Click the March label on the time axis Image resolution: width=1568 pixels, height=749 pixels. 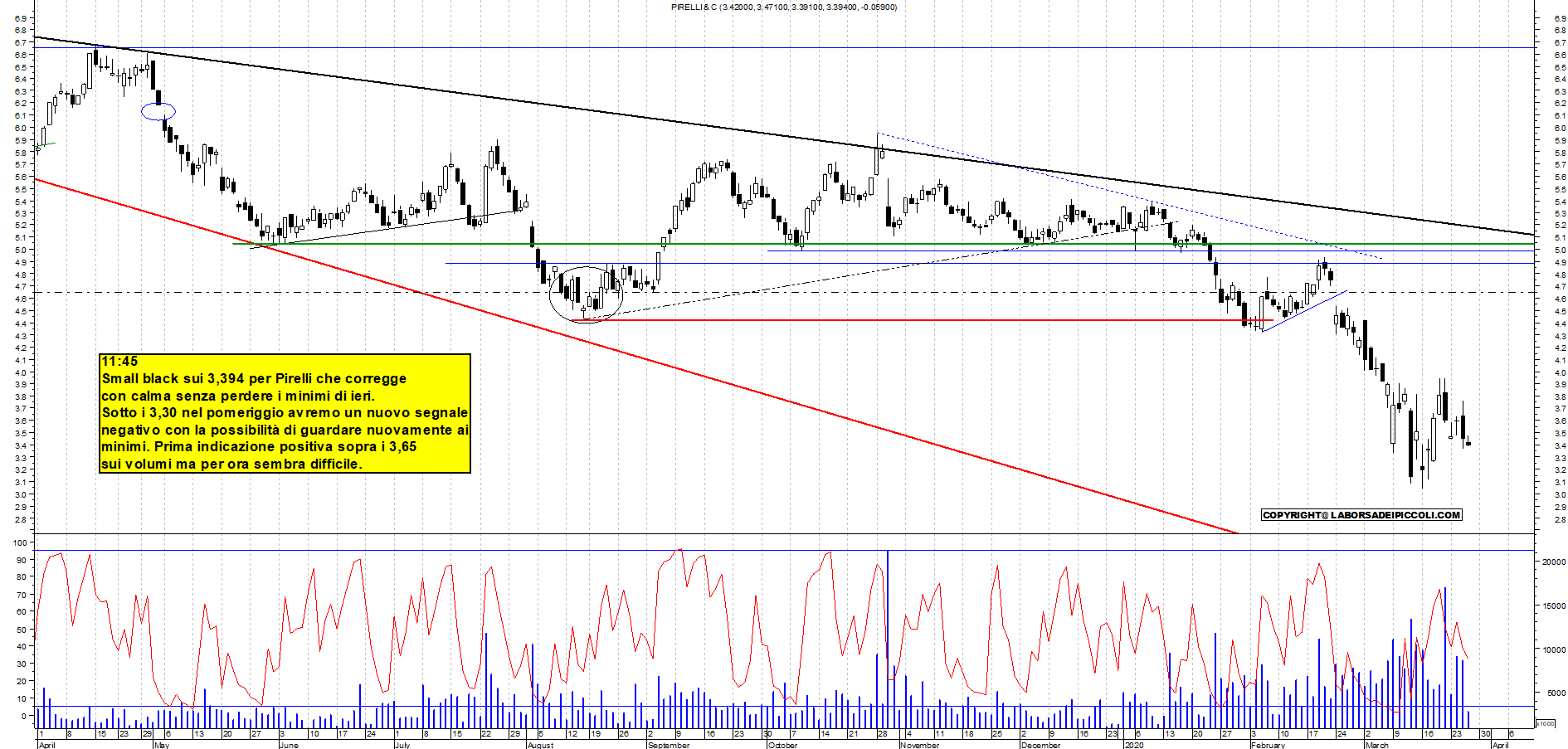pos(1377,745)
